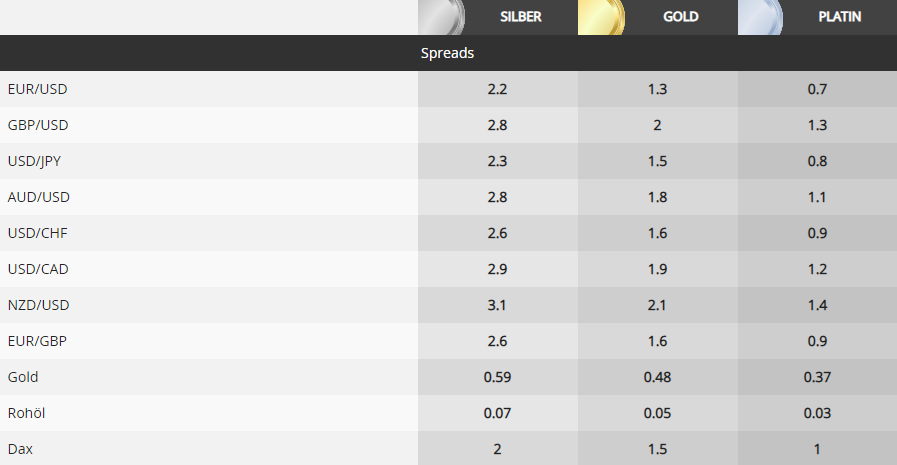Click Gold row Silber spread 0.59
The width and height of the screenshot is (897, 465).
pyautogui.click(x=497, y=377)
